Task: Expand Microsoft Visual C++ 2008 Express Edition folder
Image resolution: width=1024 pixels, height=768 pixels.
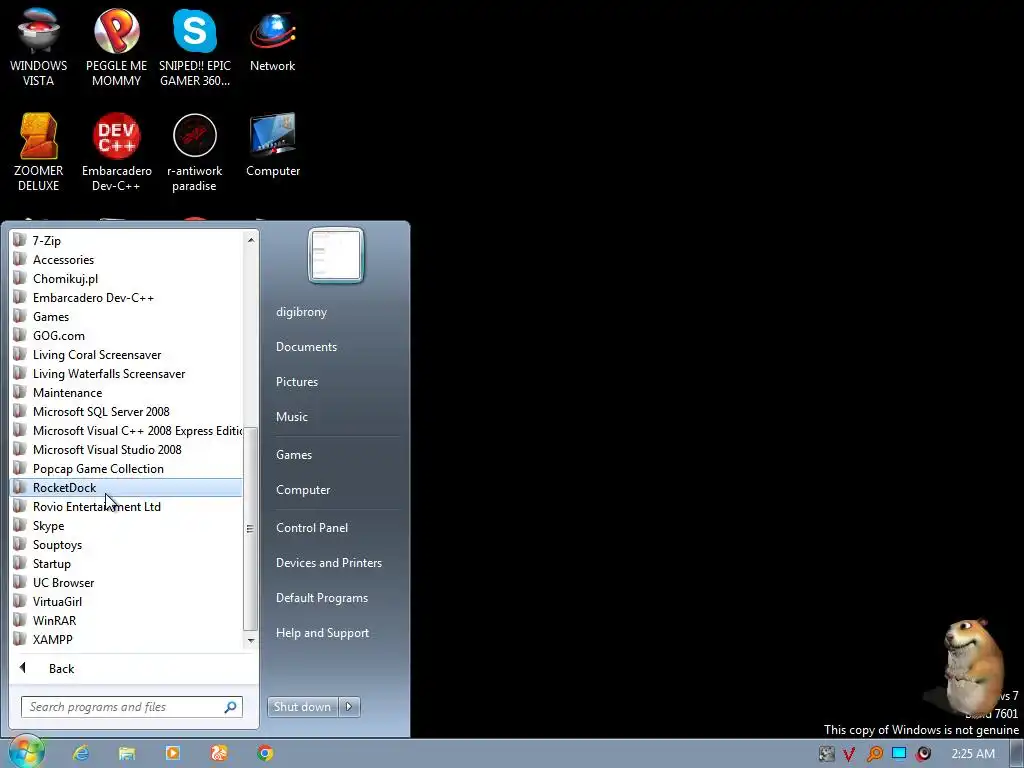Action: (x=127, y=430)
